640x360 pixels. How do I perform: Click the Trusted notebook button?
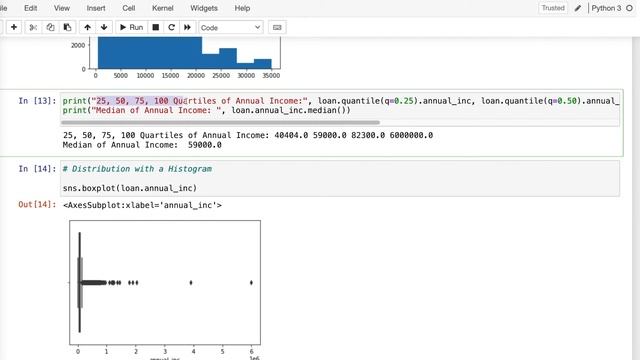point(553,8)
